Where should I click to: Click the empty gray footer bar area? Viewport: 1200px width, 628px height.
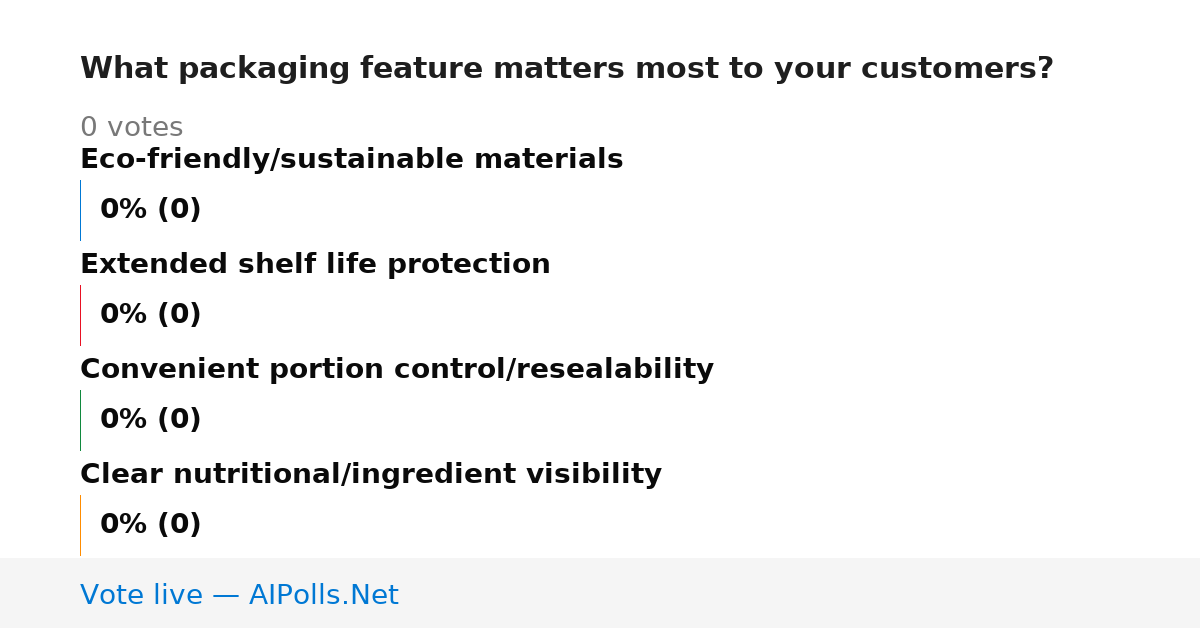[800, 593]
